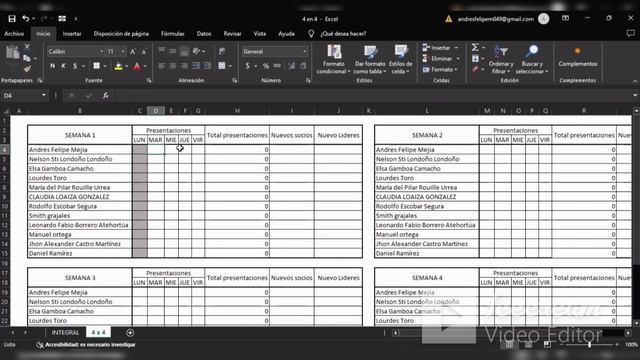Apply the red font color swatch
640x360 pixels.
[137, 66]
